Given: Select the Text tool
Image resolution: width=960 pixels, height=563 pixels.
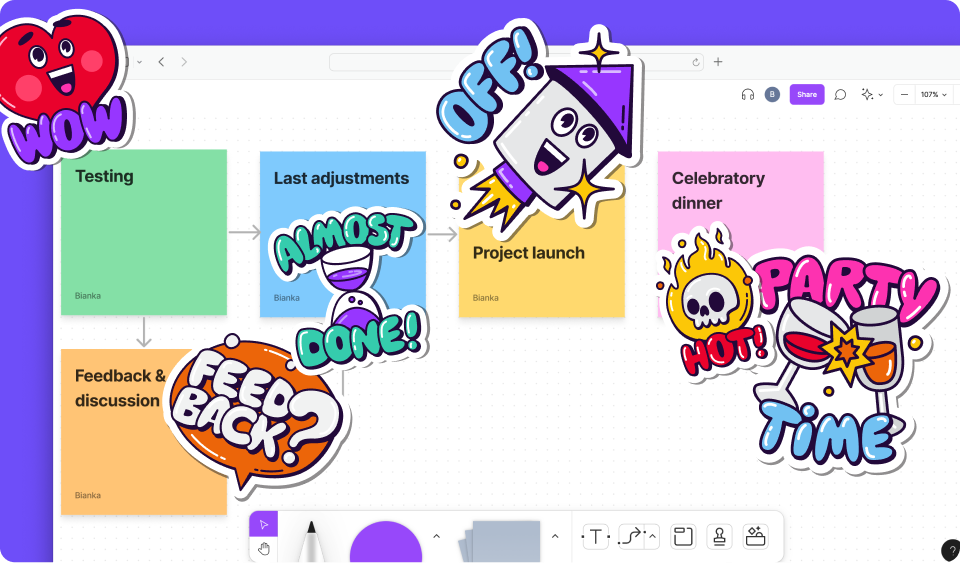Looking at the screenshot, I should 596,537.
